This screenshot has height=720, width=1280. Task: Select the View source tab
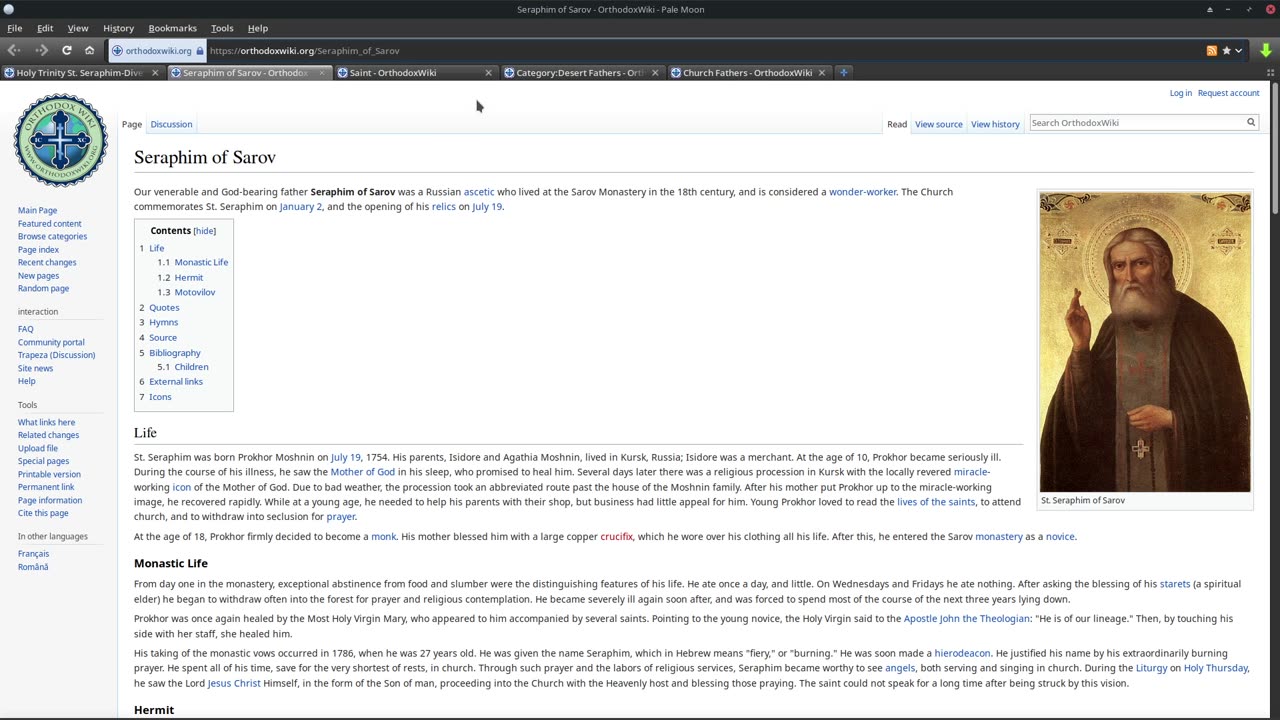(x=938, y=124)
